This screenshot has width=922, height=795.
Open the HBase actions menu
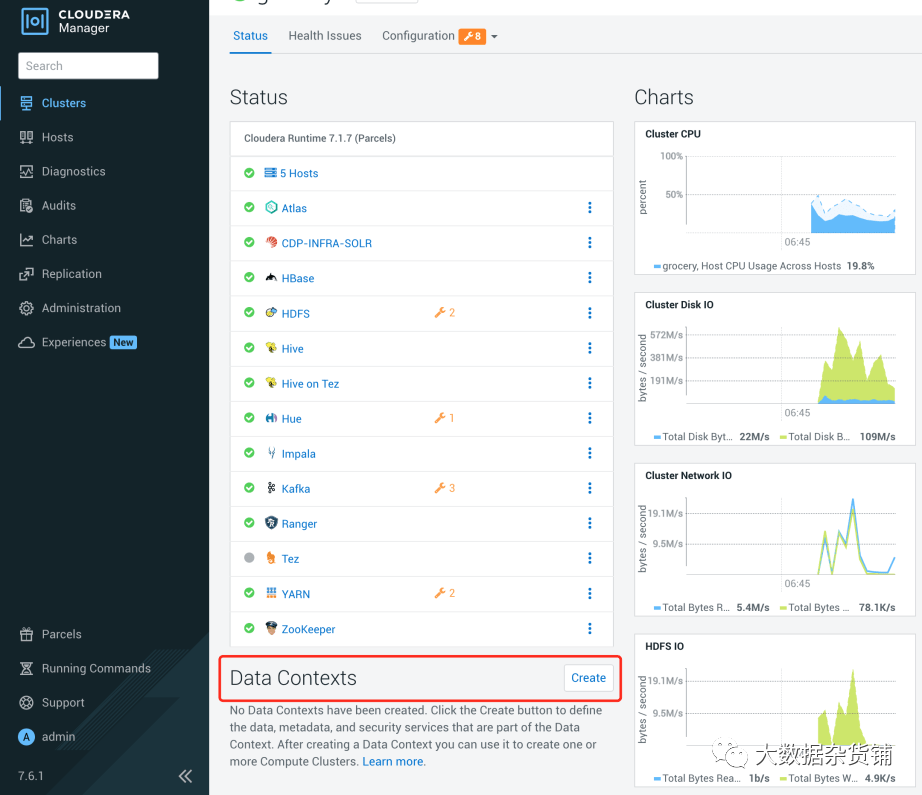pos(590,278)
